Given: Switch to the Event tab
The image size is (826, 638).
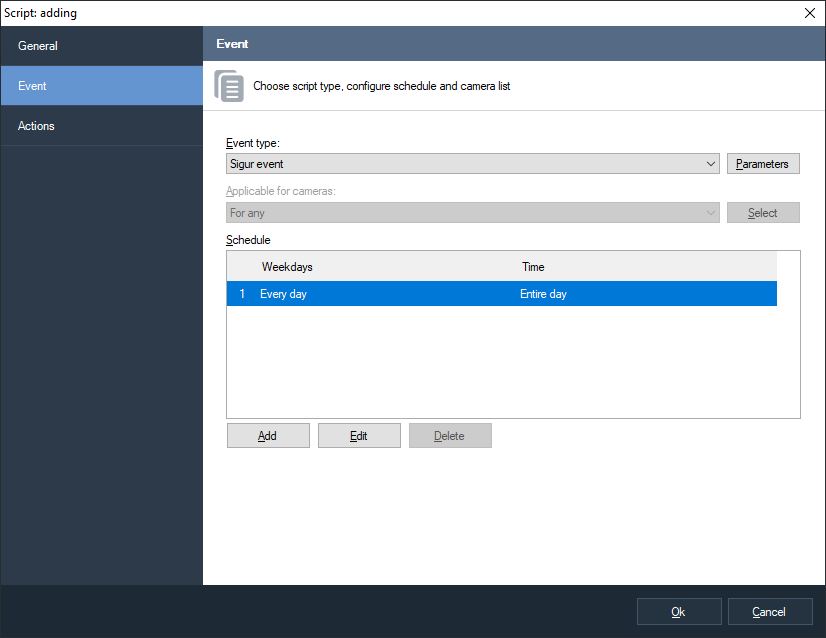Looking at the screenshot, I should pyautogui.click(x=101, y=86).
